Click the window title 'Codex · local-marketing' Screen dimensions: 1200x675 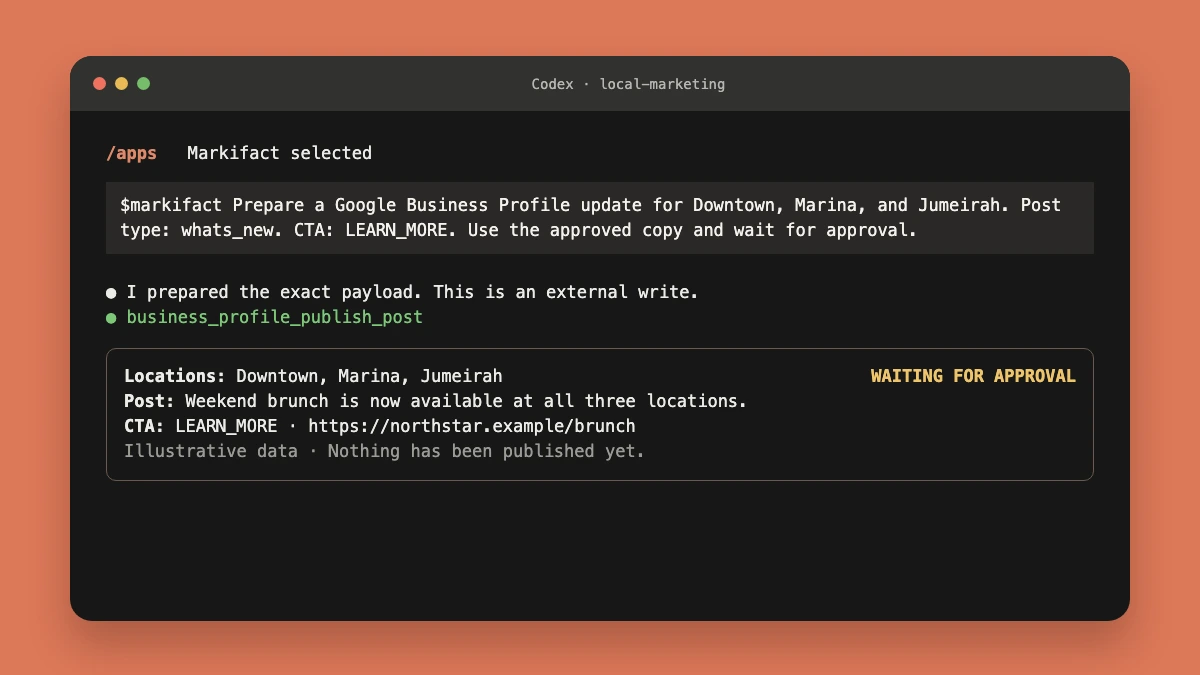[x=628, y=84]
